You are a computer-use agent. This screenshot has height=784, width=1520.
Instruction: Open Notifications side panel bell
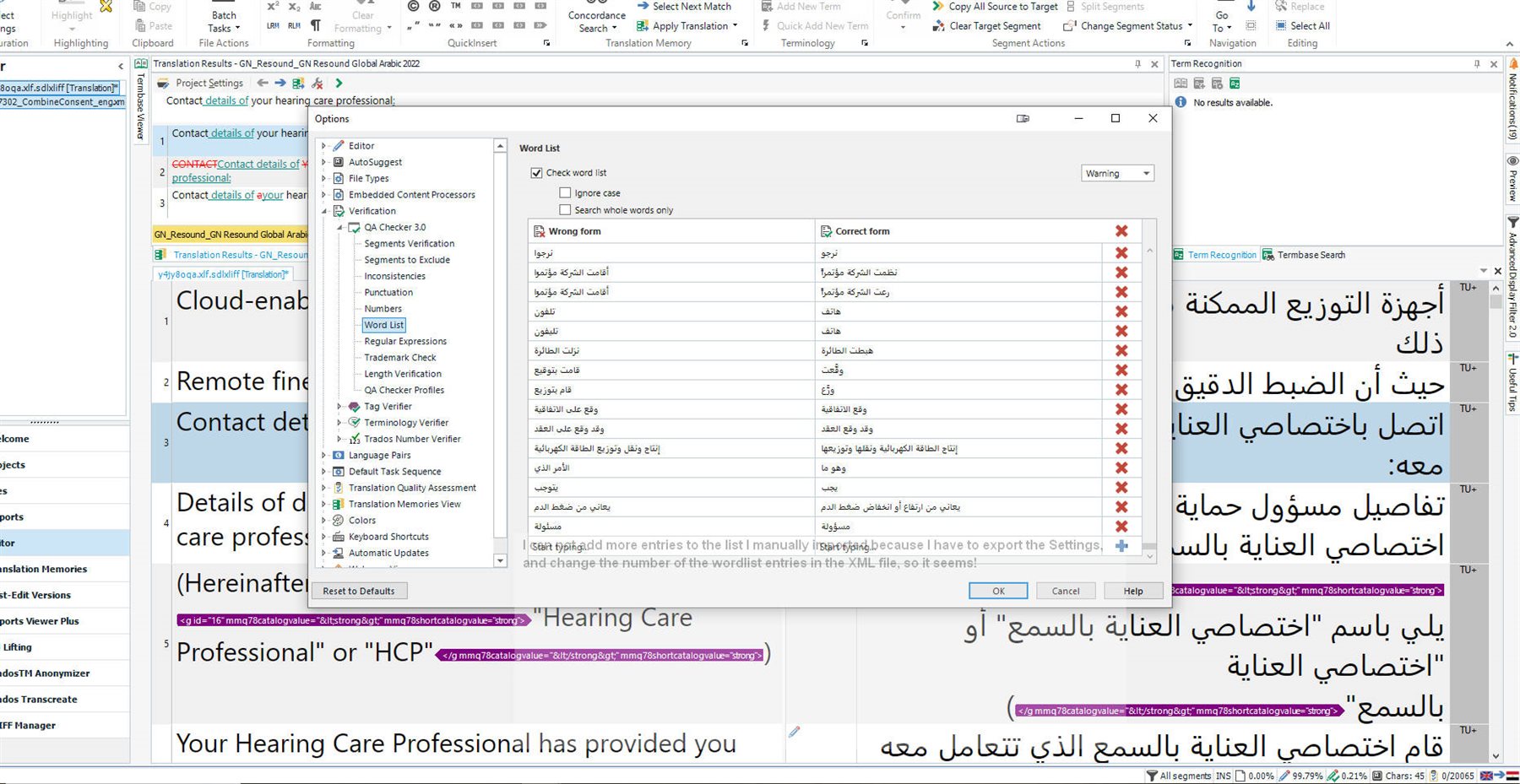pyautogui.click(x=1513, y=64)
